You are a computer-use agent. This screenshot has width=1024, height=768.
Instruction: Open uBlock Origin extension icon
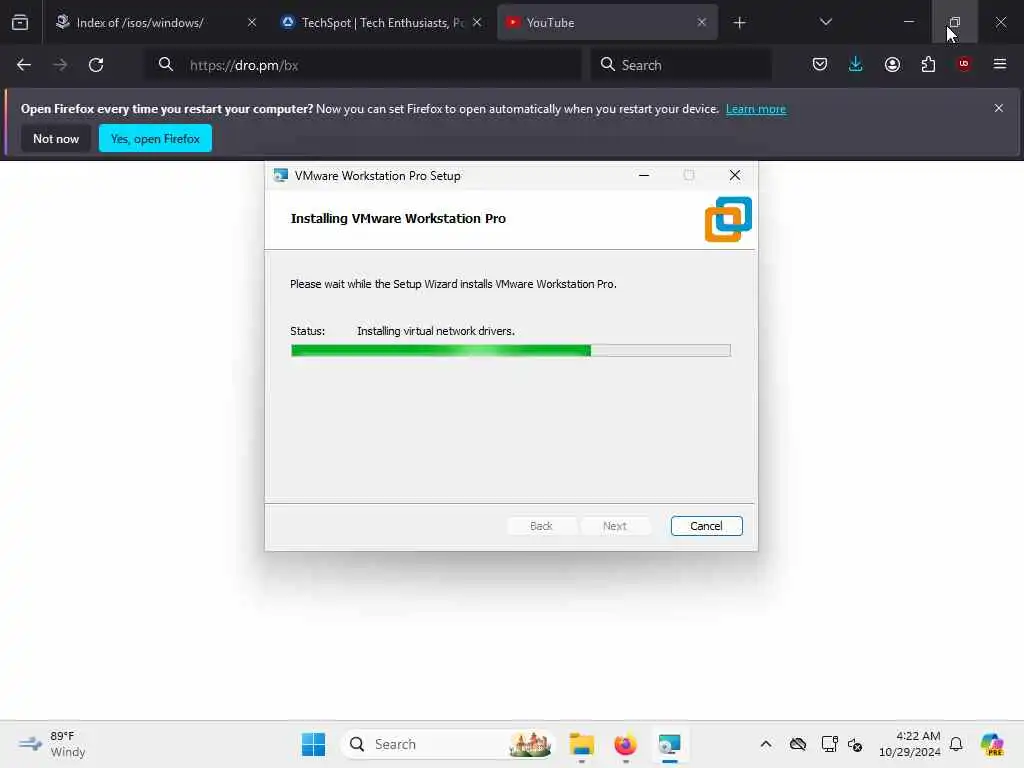coord(964,64)
